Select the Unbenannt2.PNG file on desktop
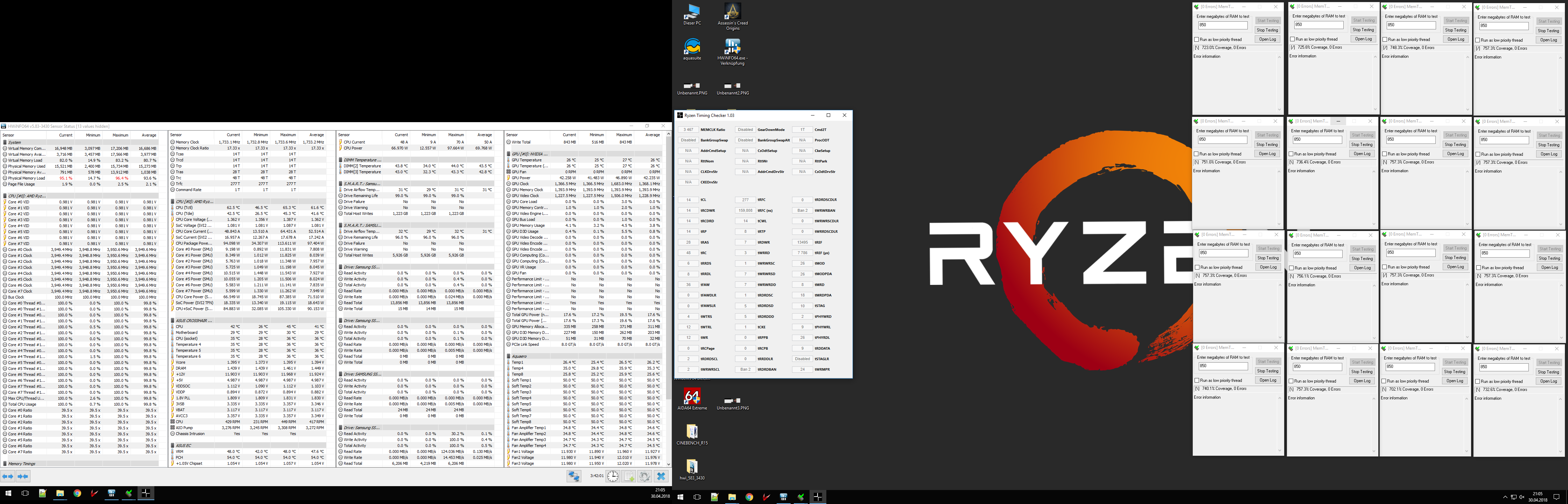 [x=732, y=89]
